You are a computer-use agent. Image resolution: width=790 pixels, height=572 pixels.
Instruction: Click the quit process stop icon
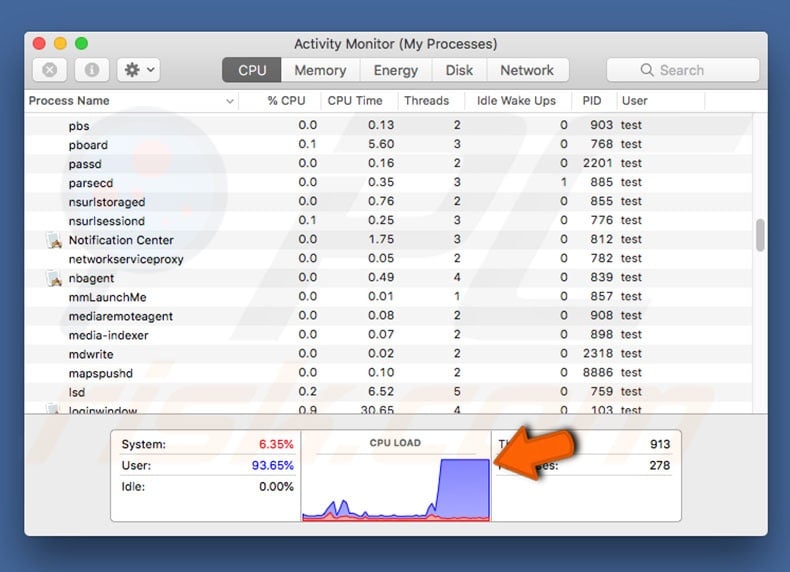[50, 70]
